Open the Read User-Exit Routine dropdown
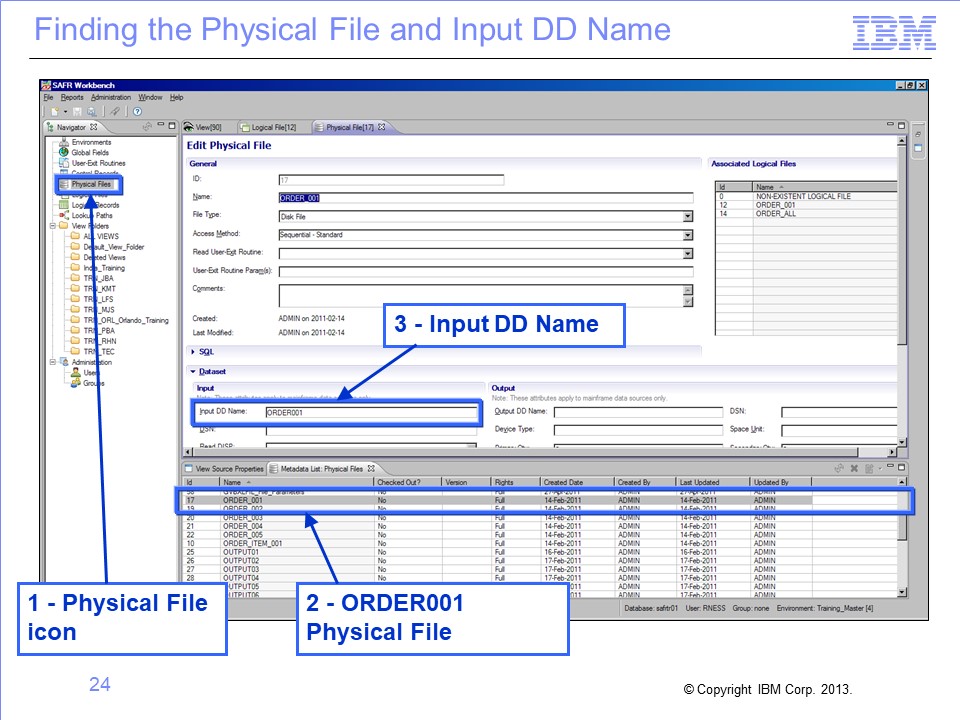960x720 pixels. click(x=688, y=253)
